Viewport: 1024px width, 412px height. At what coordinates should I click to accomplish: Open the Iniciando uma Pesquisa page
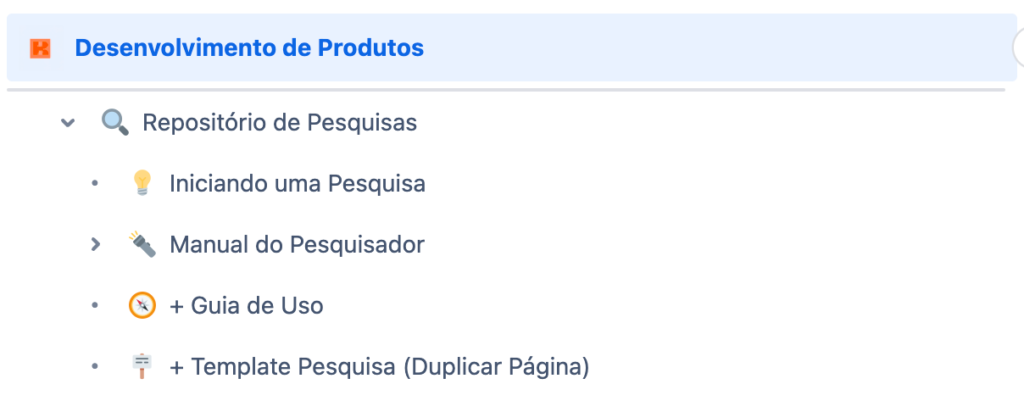pyautogui.click(x=297, y=184)
